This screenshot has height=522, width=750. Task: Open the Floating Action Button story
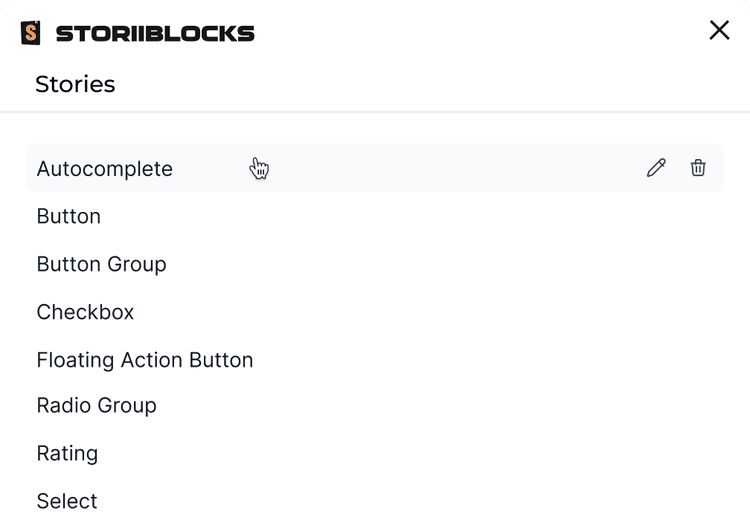coord(145,360)
